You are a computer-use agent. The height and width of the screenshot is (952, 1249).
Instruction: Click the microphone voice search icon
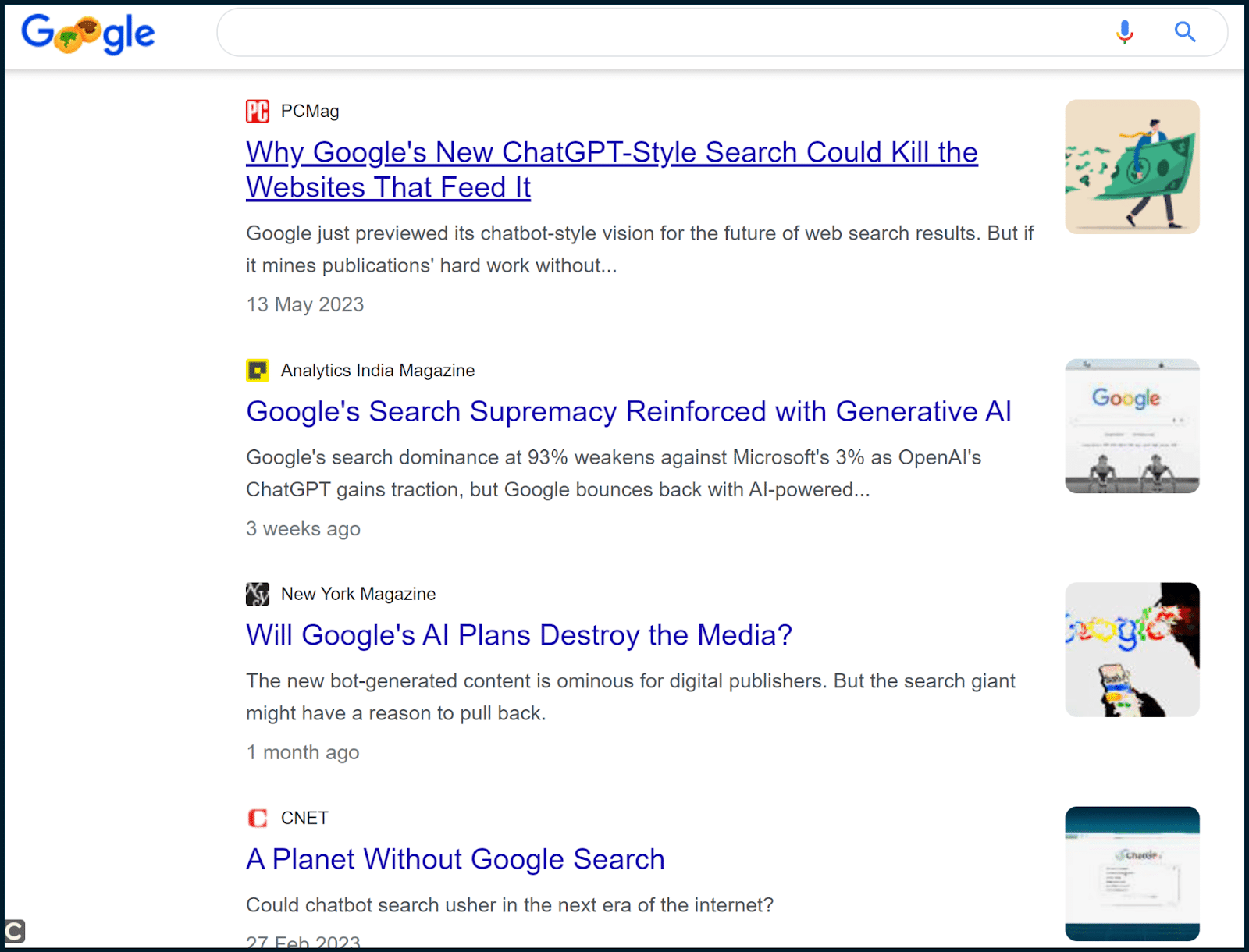(1124, 32)
